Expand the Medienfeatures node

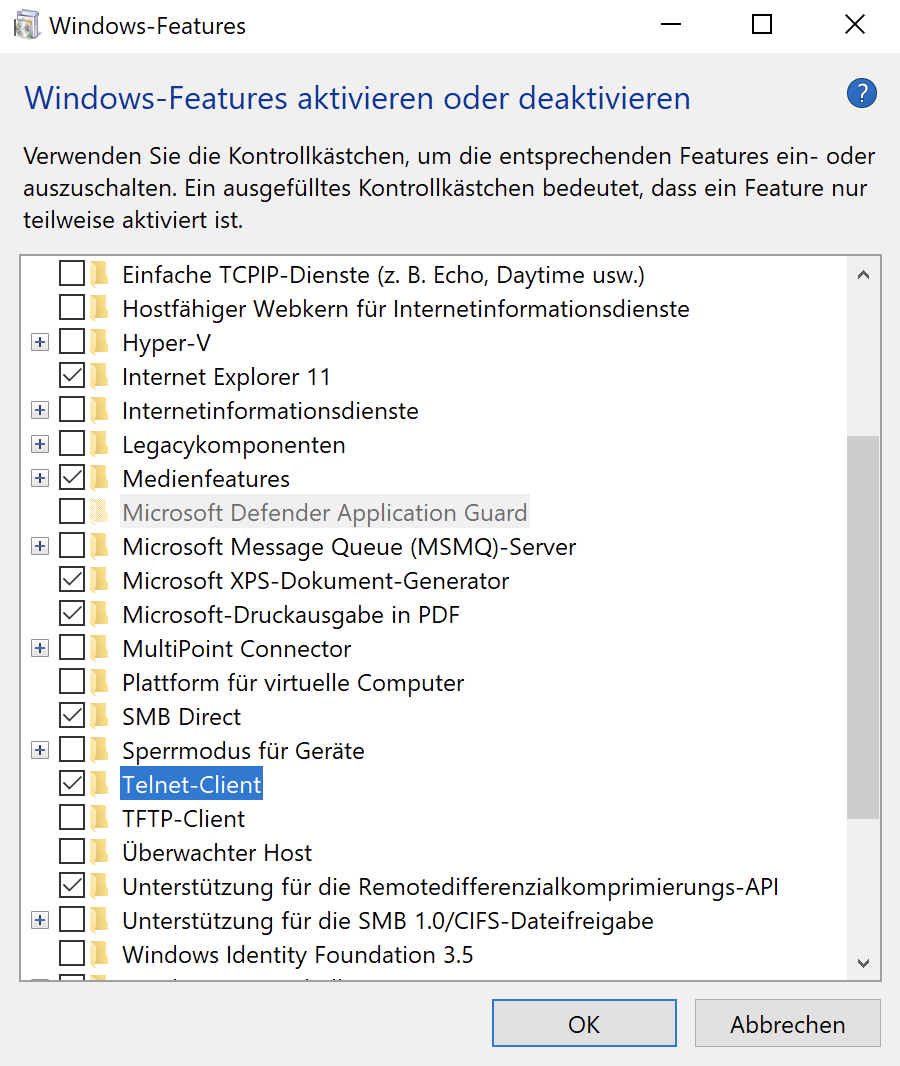pos(40,478)
